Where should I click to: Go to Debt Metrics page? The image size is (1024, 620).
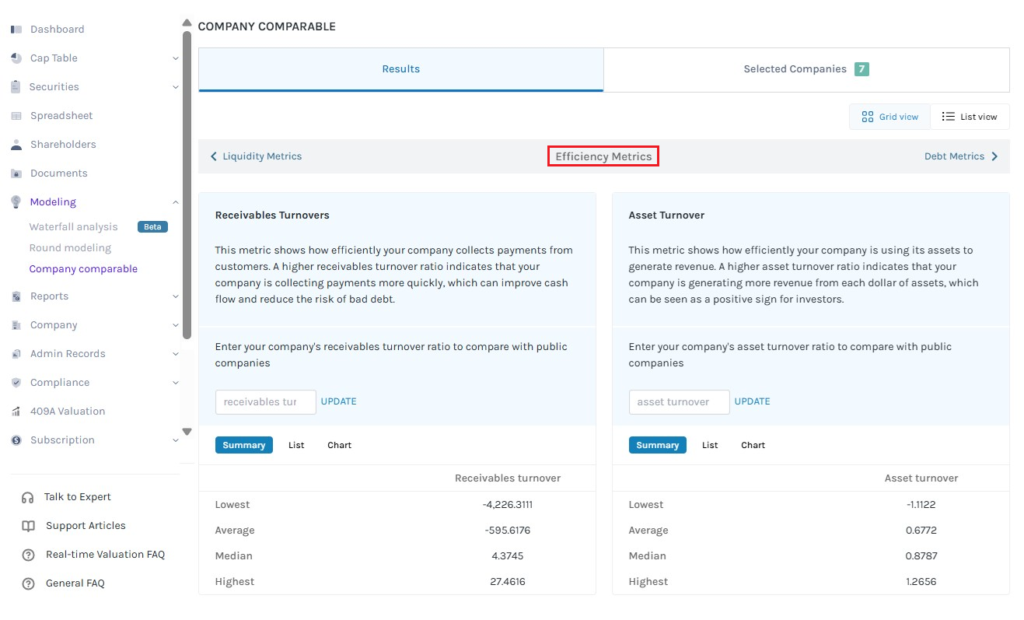[961, 156]
